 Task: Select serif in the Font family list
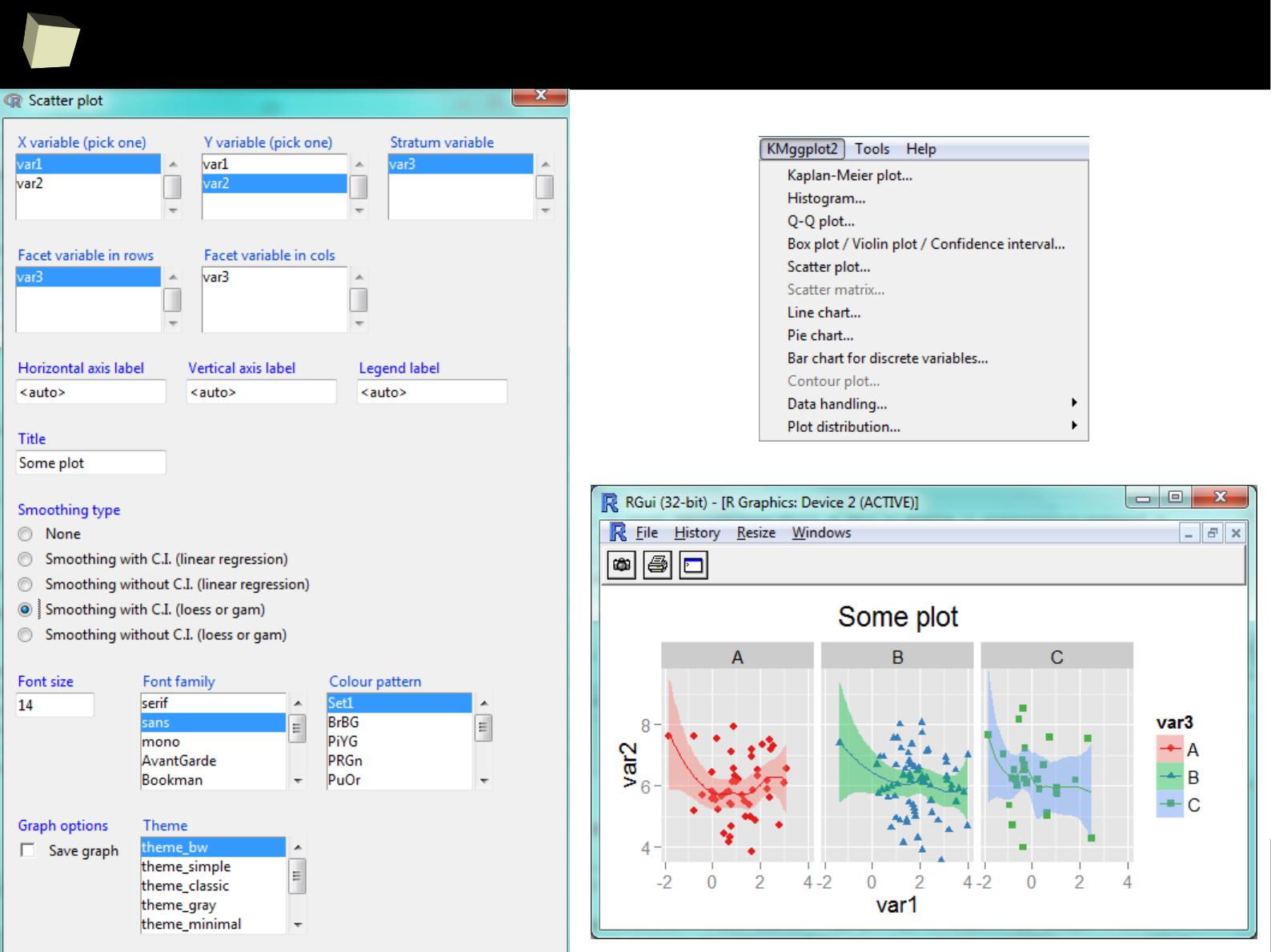(213, 703)
